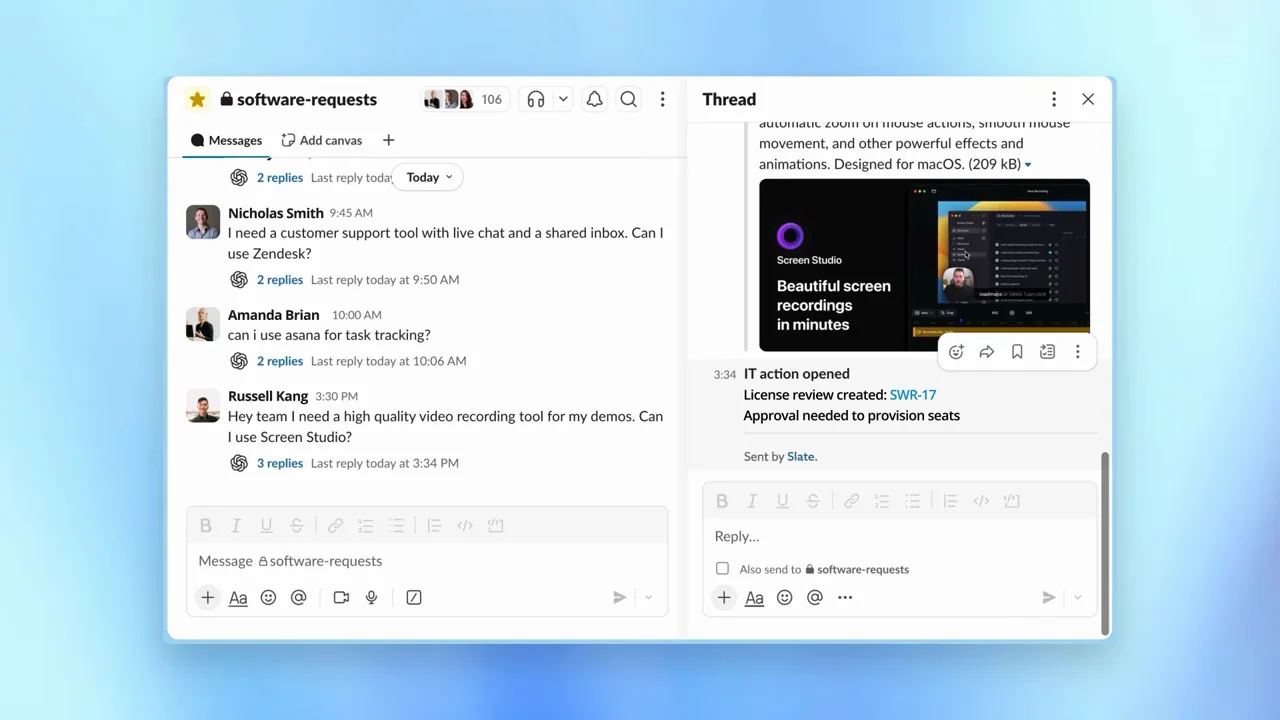
Task: Toggle bold in channel message composer
Action: pos(205,525)
